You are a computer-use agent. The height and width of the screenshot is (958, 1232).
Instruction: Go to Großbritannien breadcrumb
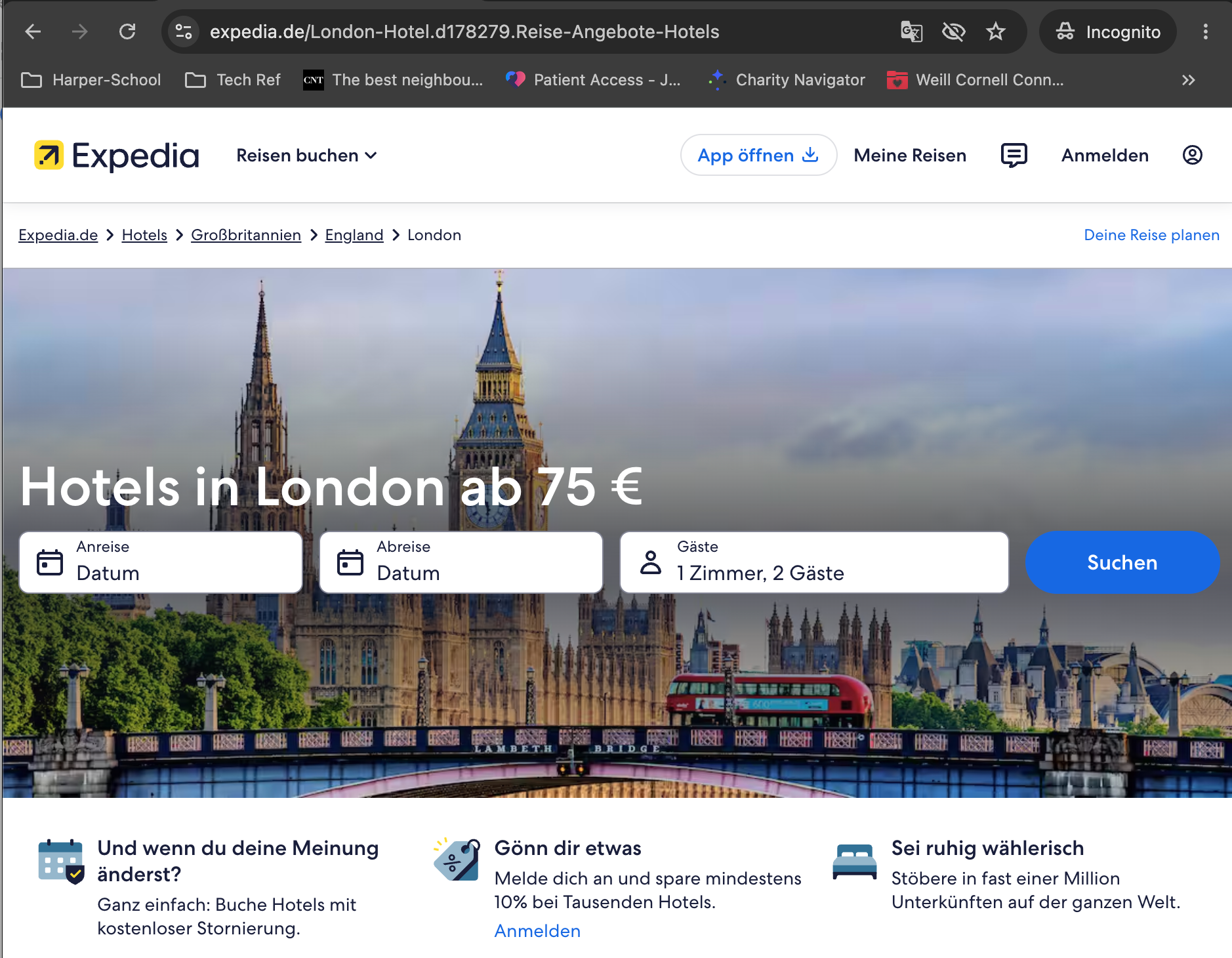[246, 235]
